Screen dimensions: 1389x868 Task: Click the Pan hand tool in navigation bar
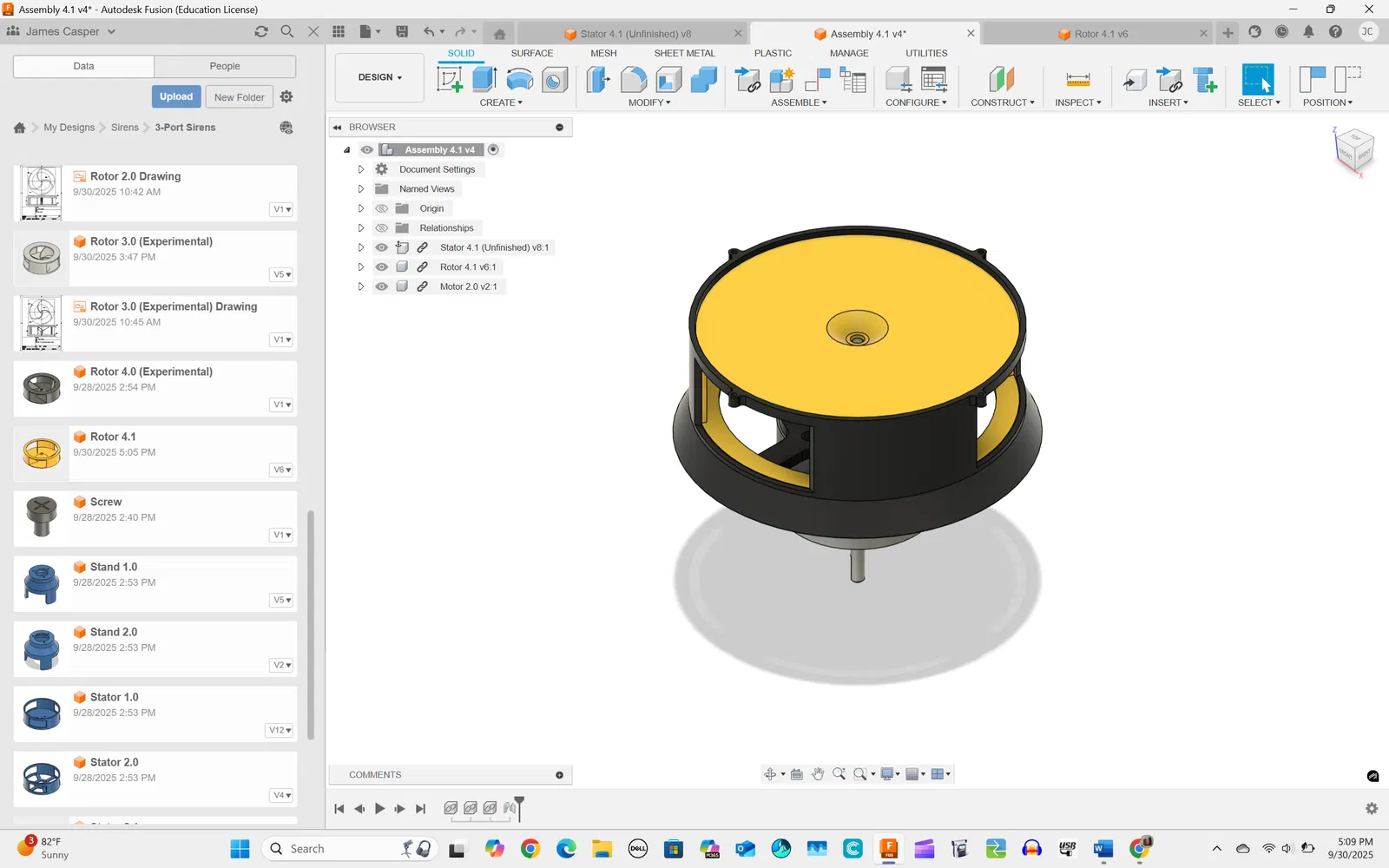(818, 774)
